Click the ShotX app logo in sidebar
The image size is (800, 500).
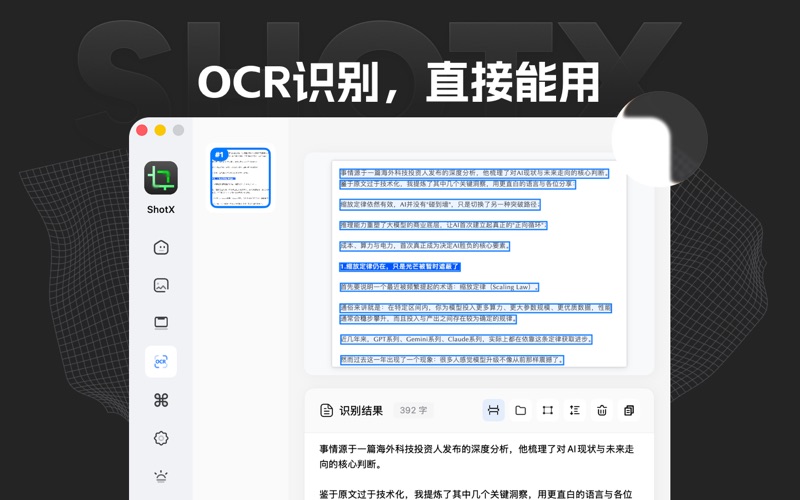click(161, 178)
